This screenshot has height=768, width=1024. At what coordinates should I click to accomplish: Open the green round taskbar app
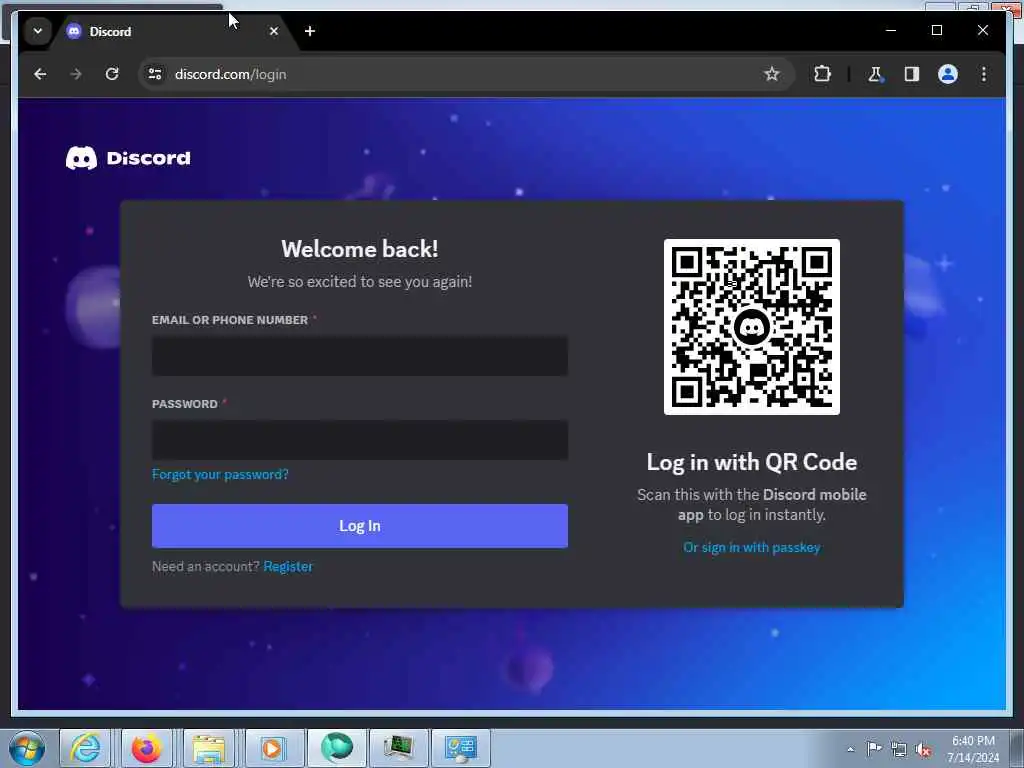(336, 748)
